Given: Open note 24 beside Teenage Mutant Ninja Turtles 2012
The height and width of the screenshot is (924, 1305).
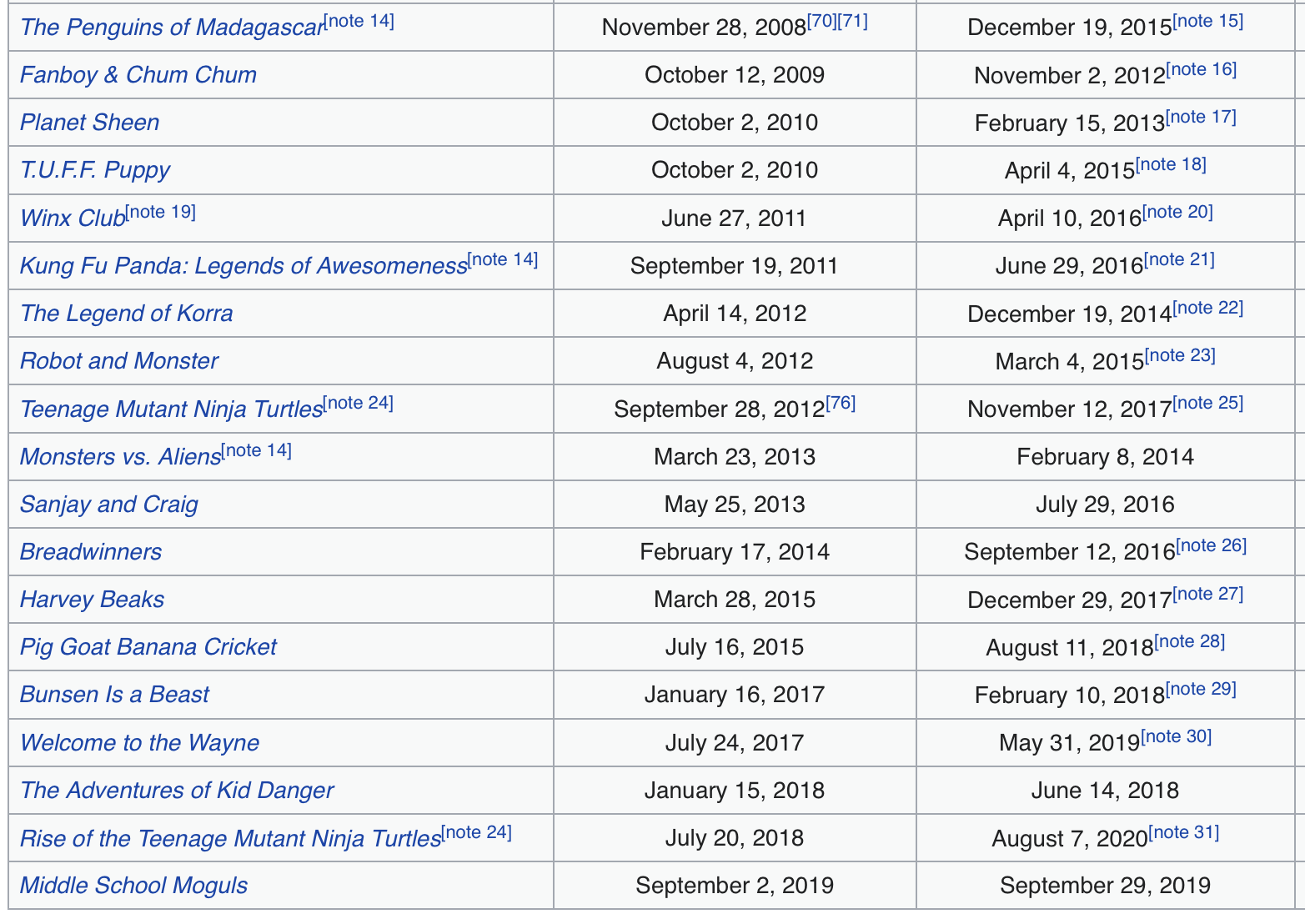Looking at the screenshot, I should [359, 403].
